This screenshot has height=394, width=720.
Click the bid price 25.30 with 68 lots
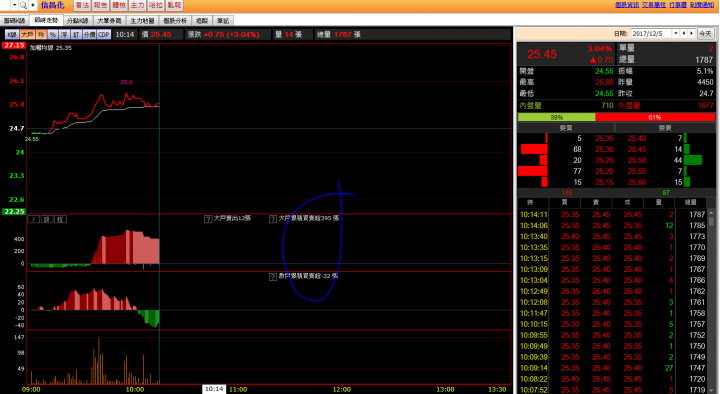604,149
